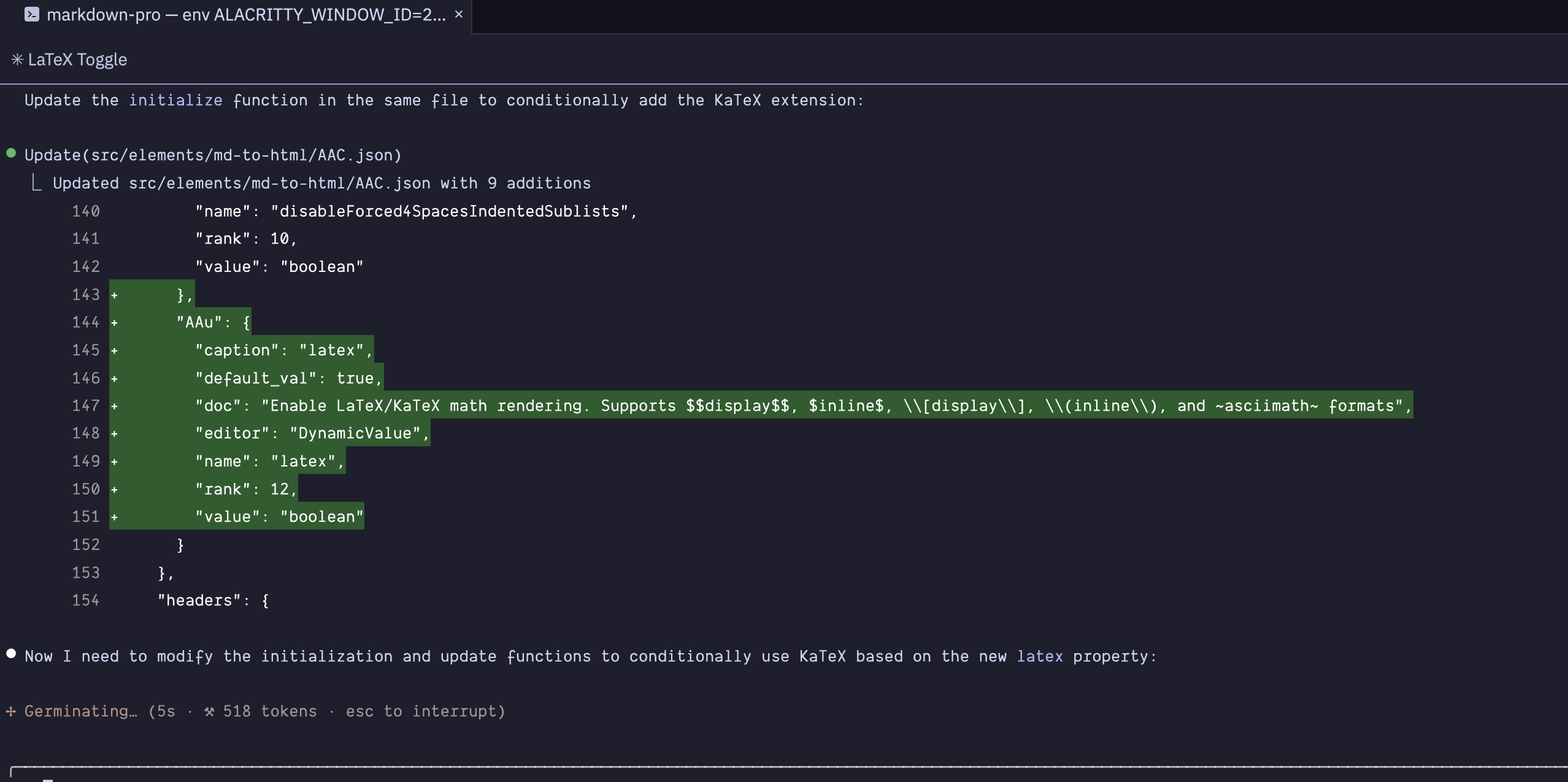Click the tree connector before 'Updated src/elements'

pyautogui.click(x=37, y=183)
